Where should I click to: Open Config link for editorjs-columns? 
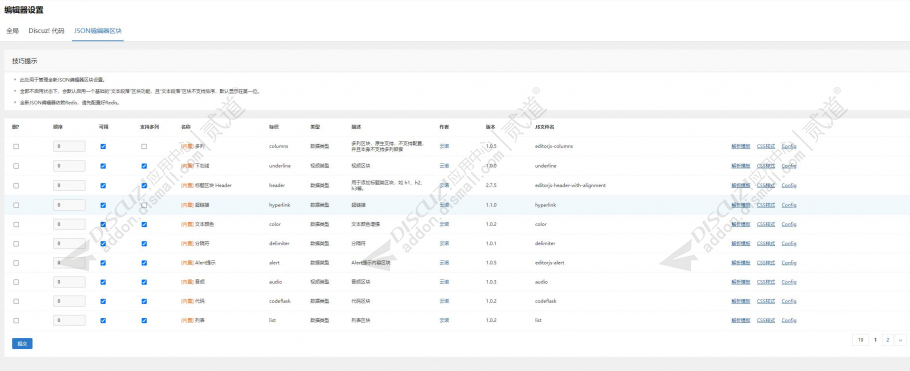pyautogui.click(x=789, y=146)
